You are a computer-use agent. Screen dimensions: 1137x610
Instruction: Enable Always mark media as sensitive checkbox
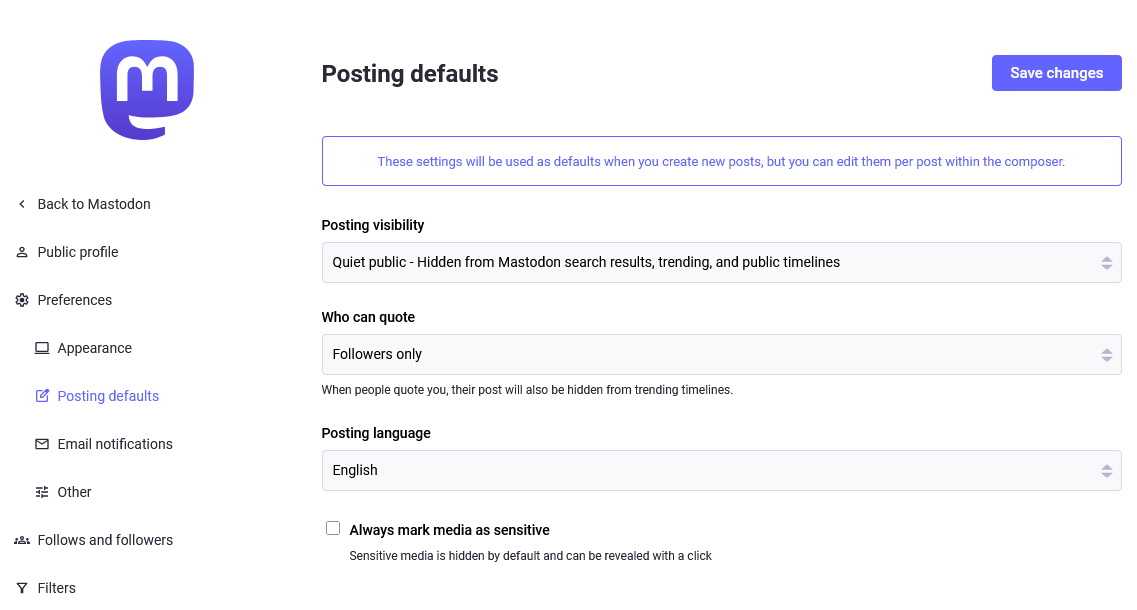(333, 528)
